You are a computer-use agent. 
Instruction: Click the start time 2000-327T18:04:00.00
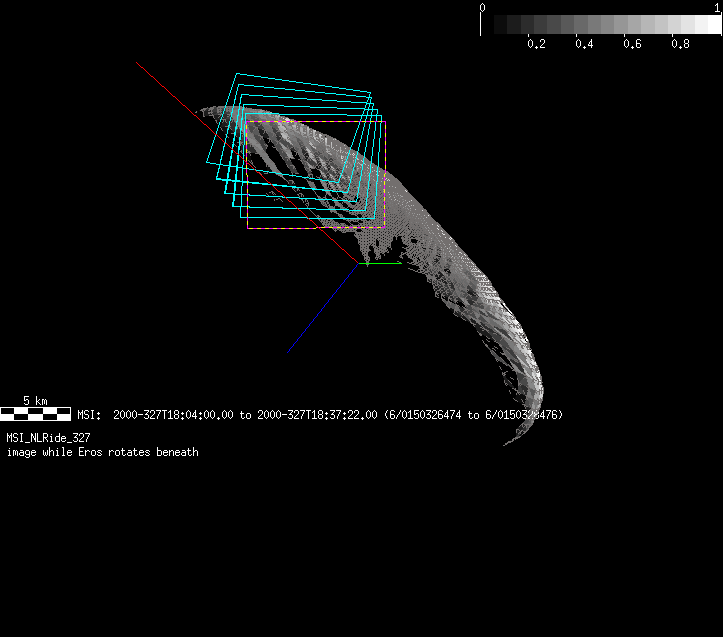(x=173, y=414)
